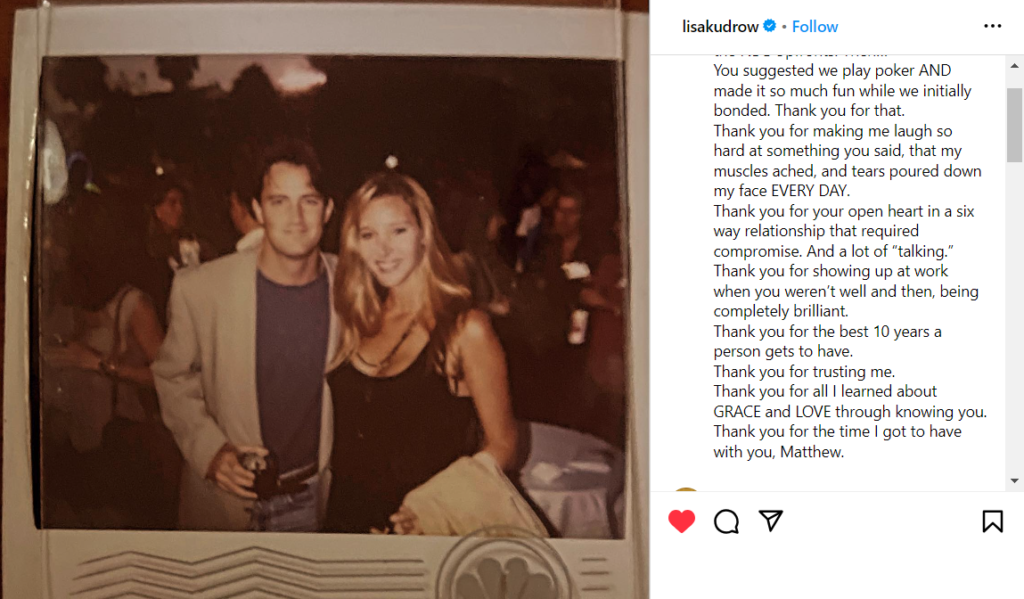Follow the lisakudrow account
The image size is (1024, 599).
click(x=814, y=27)
